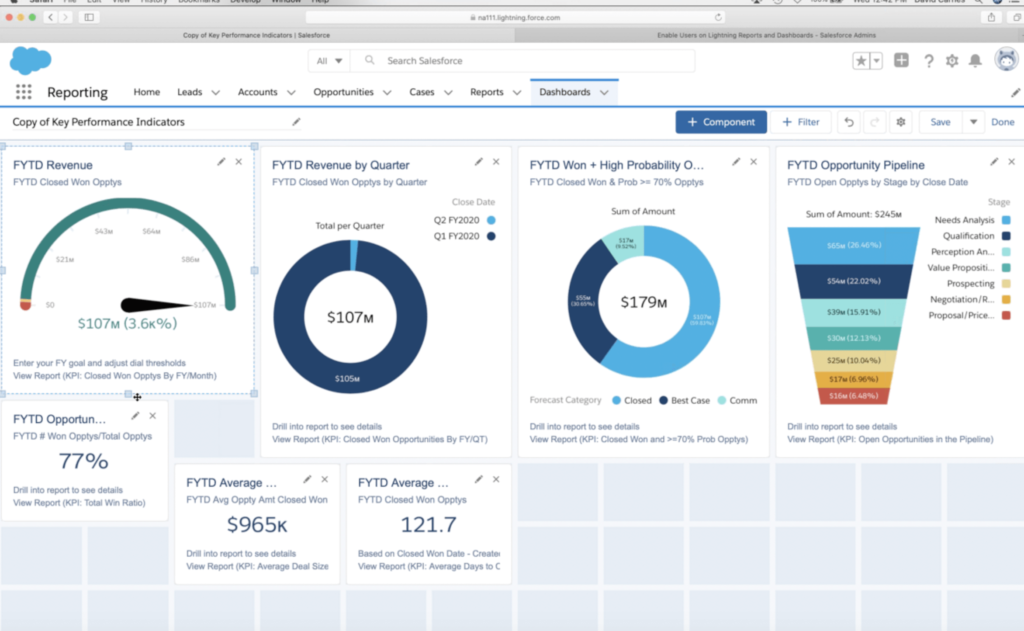Expand the Reports tab chevron
This screenshot has width=1024, height=631.
coord(517,93)
